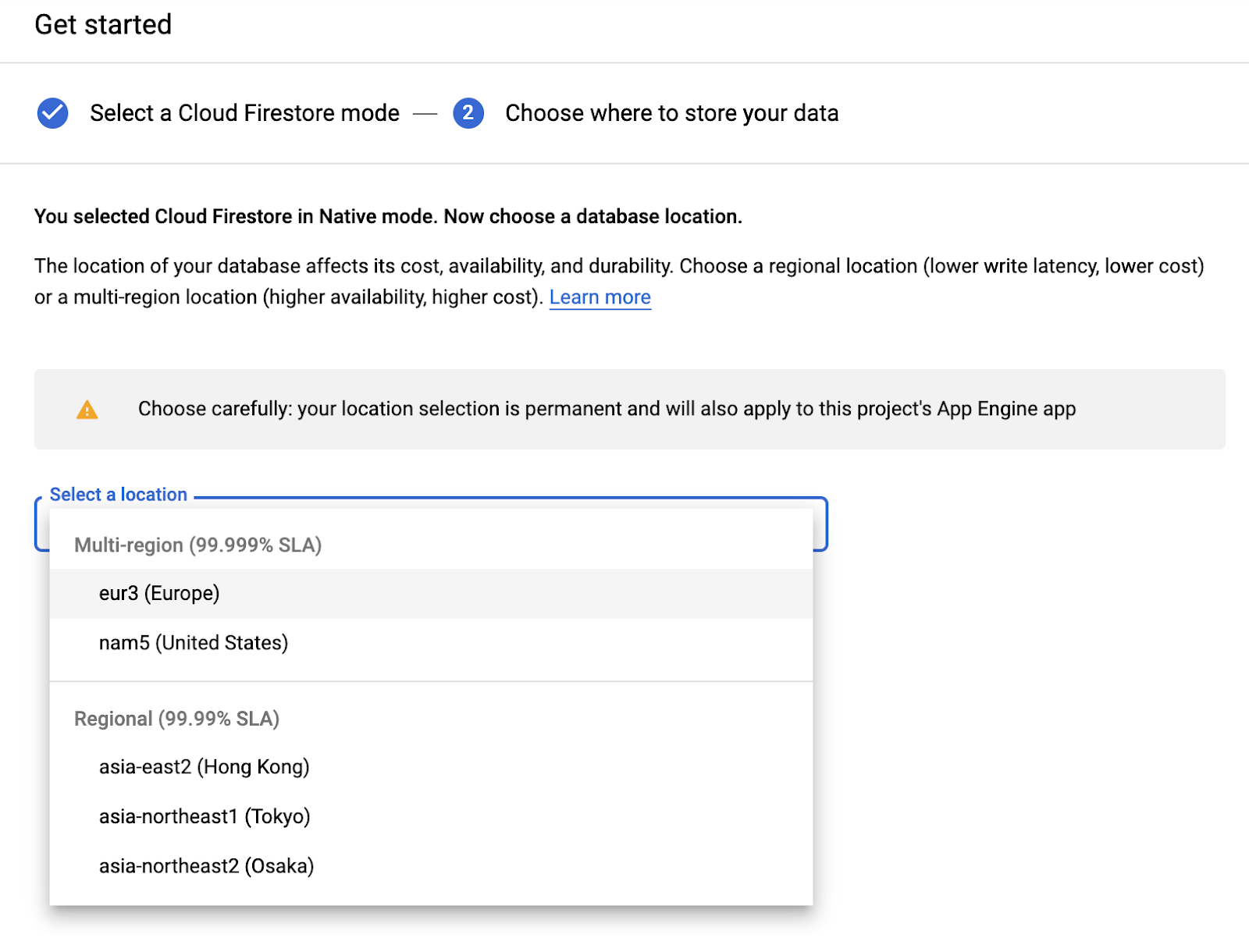The width and height of the screenshot is (1249, 952).
Task: Click the dash connector between wizard steps
Action: tap(425, 114)
